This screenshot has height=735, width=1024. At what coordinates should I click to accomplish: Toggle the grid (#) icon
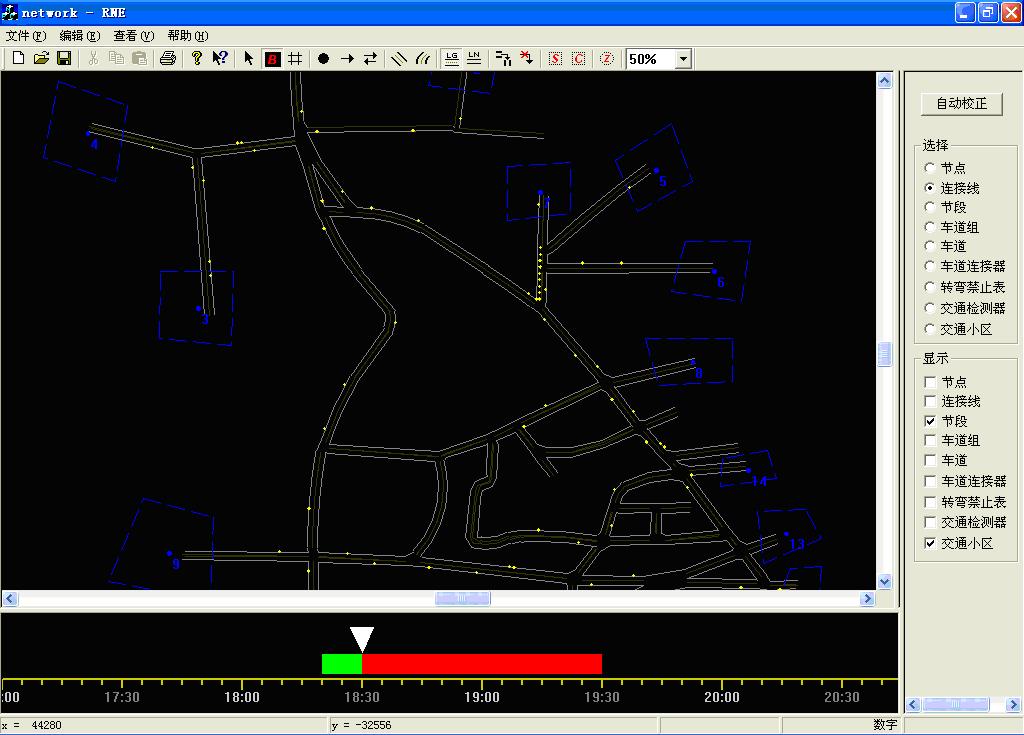295,59
